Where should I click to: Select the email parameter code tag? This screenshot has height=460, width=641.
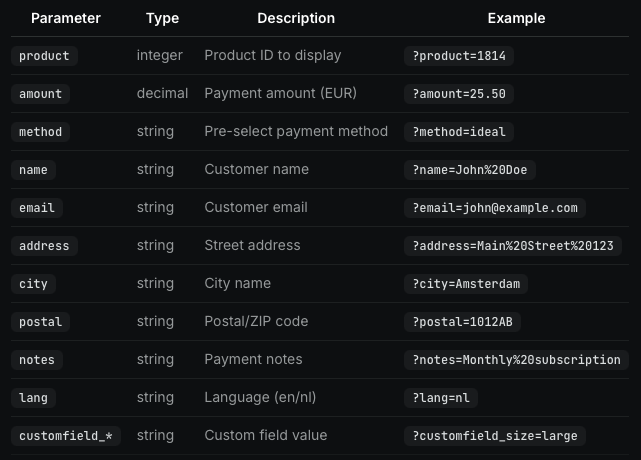(37, 208)
